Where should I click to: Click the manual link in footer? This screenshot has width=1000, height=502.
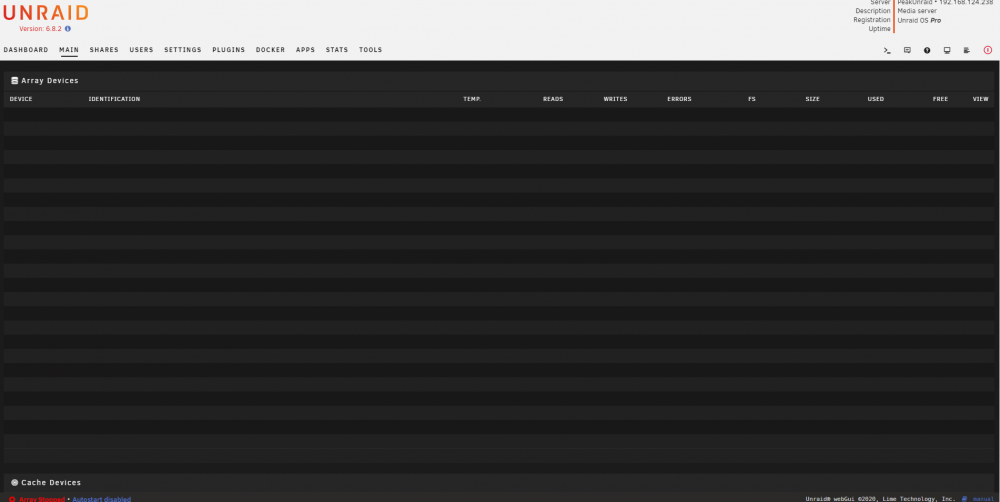(983, 499)
